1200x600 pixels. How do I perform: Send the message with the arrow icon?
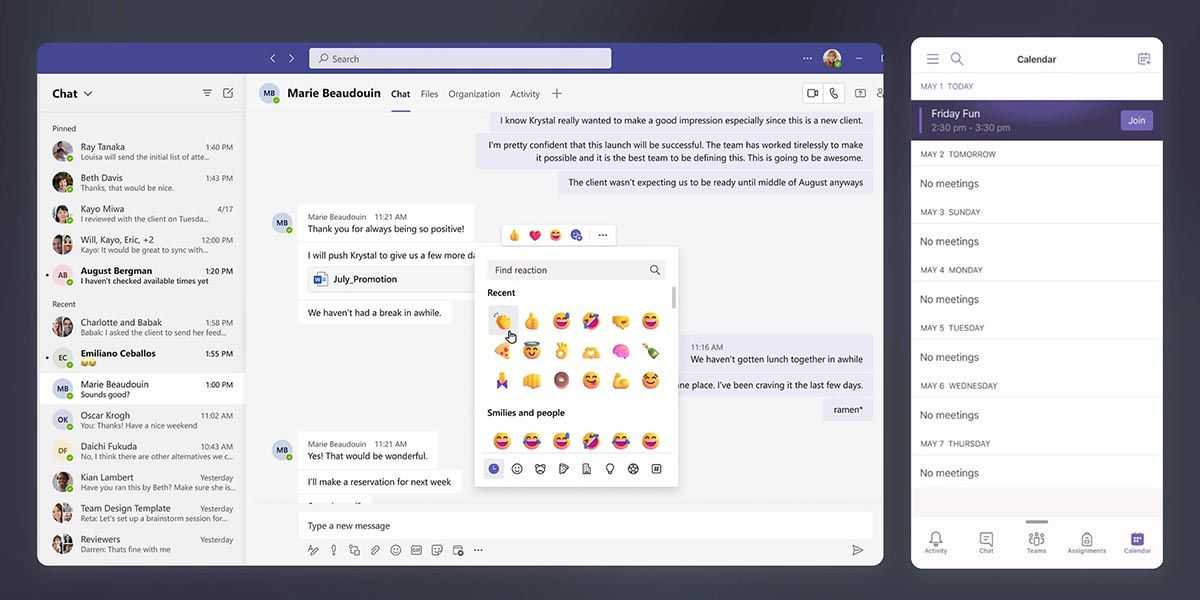pyautogui.click(x=857, y=550)
